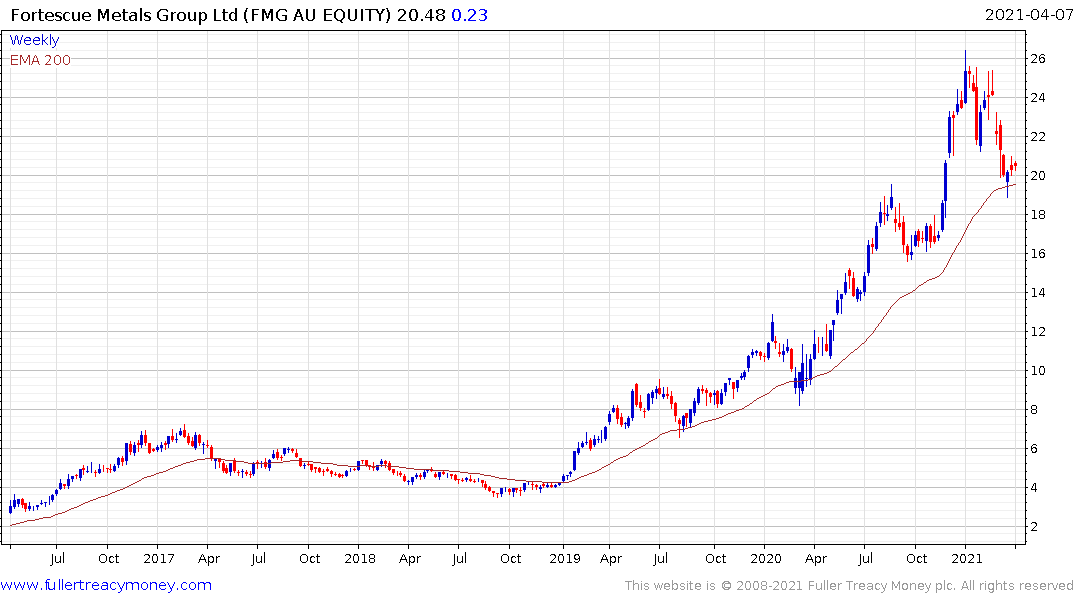Open the www.fullertreacymoney.com link

click(106, 585)
